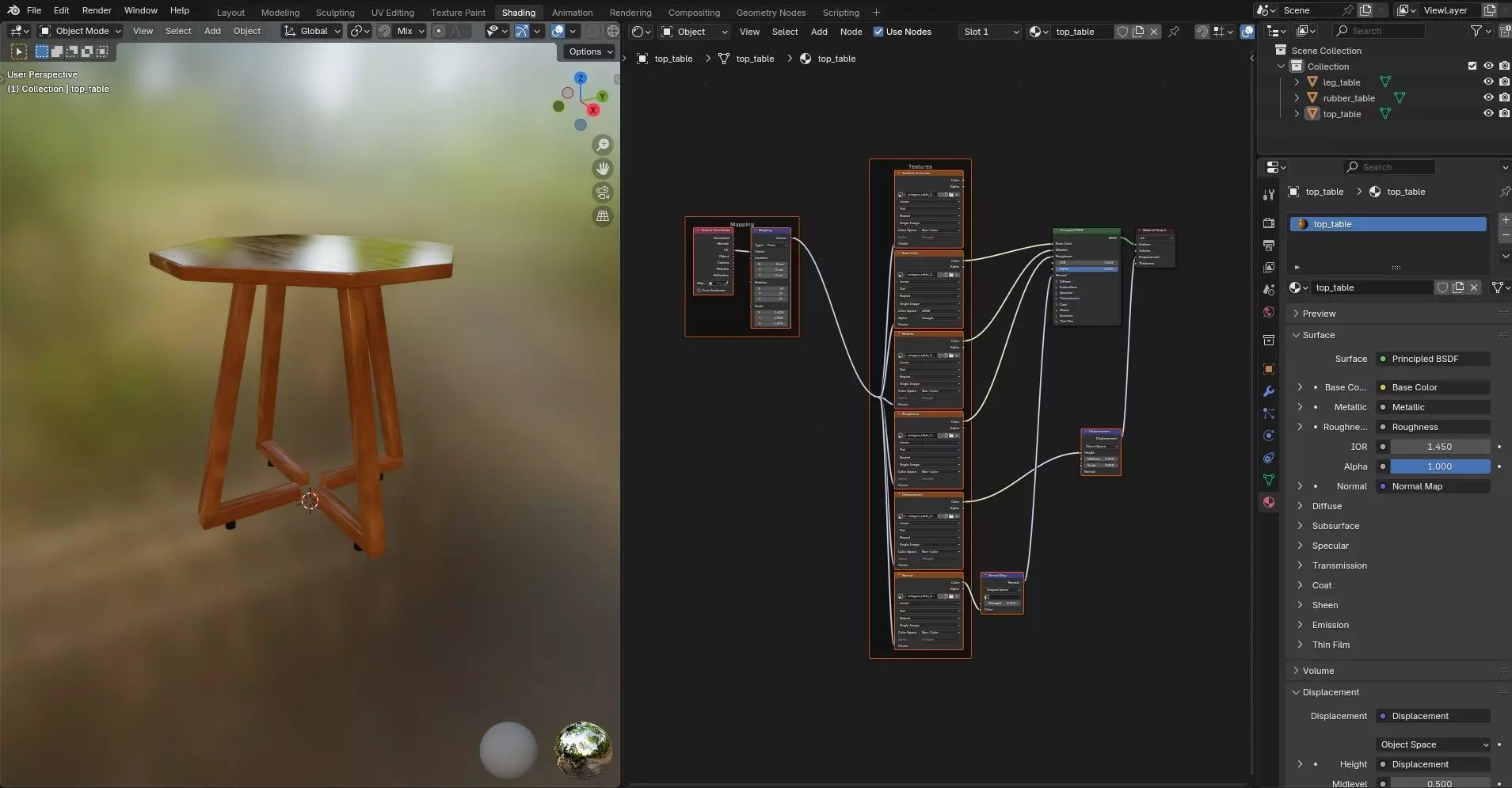
Task: Hide leg_table with its eye icon
Action: point(1487,82)
